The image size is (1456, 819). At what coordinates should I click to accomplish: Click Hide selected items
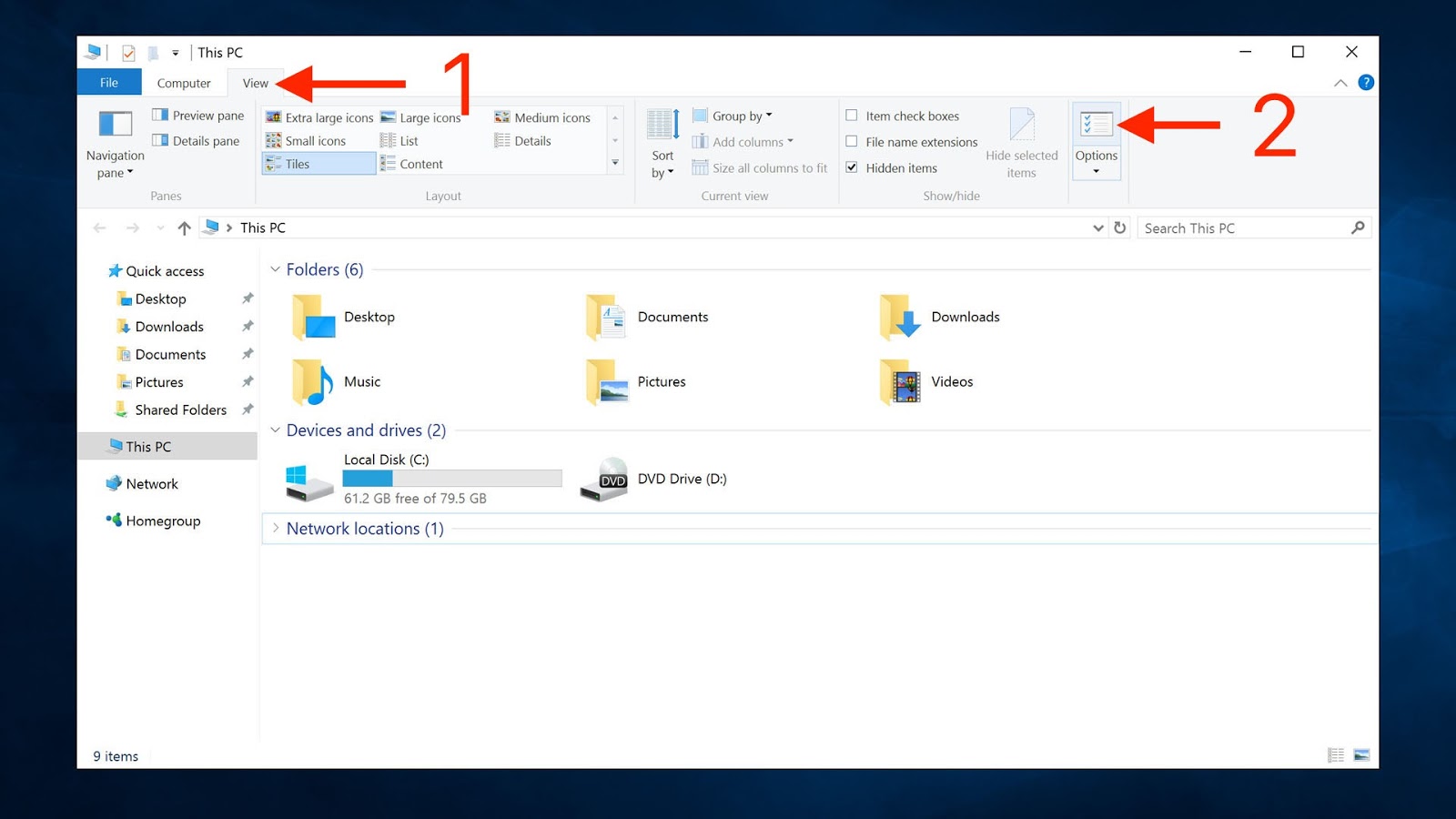(x=1022, y=141)
